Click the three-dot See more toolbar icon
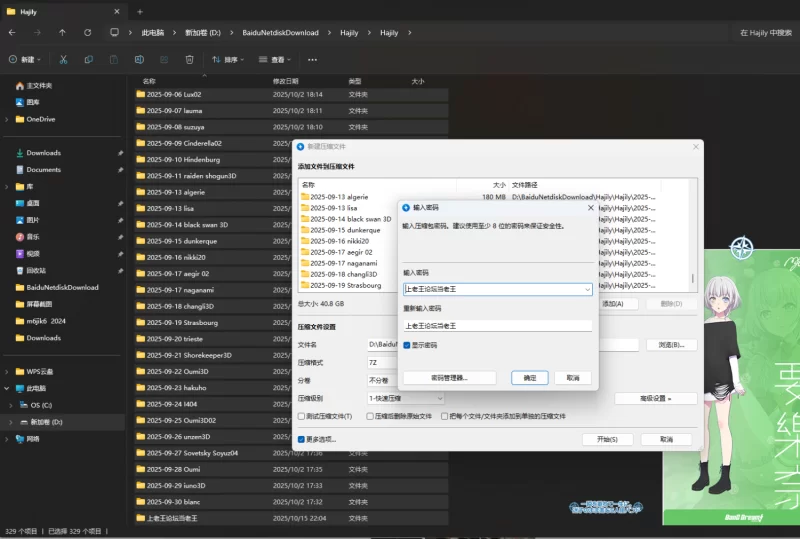Image resolution: width=800 pixels, height=539 pixels. pos(312,59)
